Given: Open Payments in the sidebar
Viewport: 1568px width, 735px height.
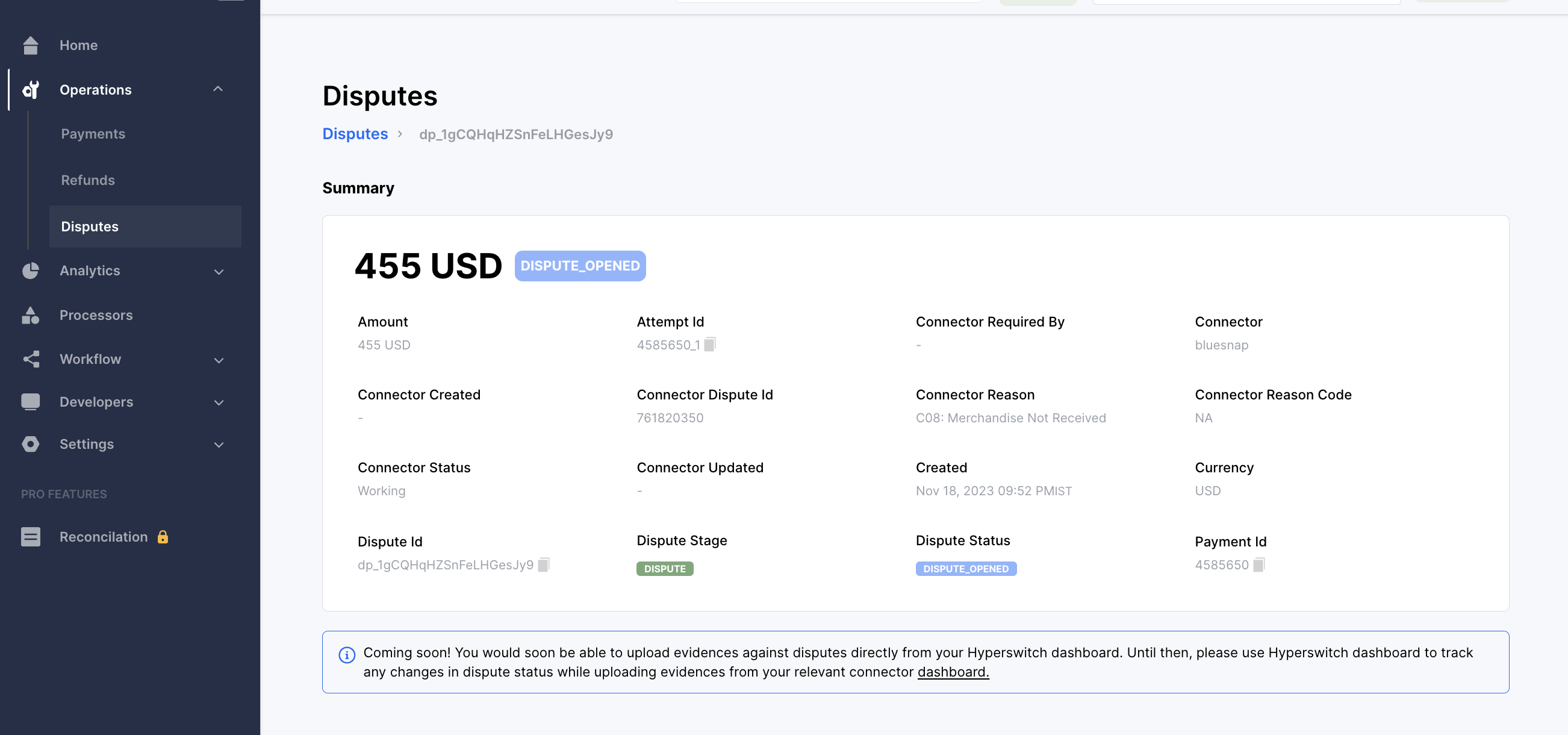Looking at the screenshot, I should point(93,134).
